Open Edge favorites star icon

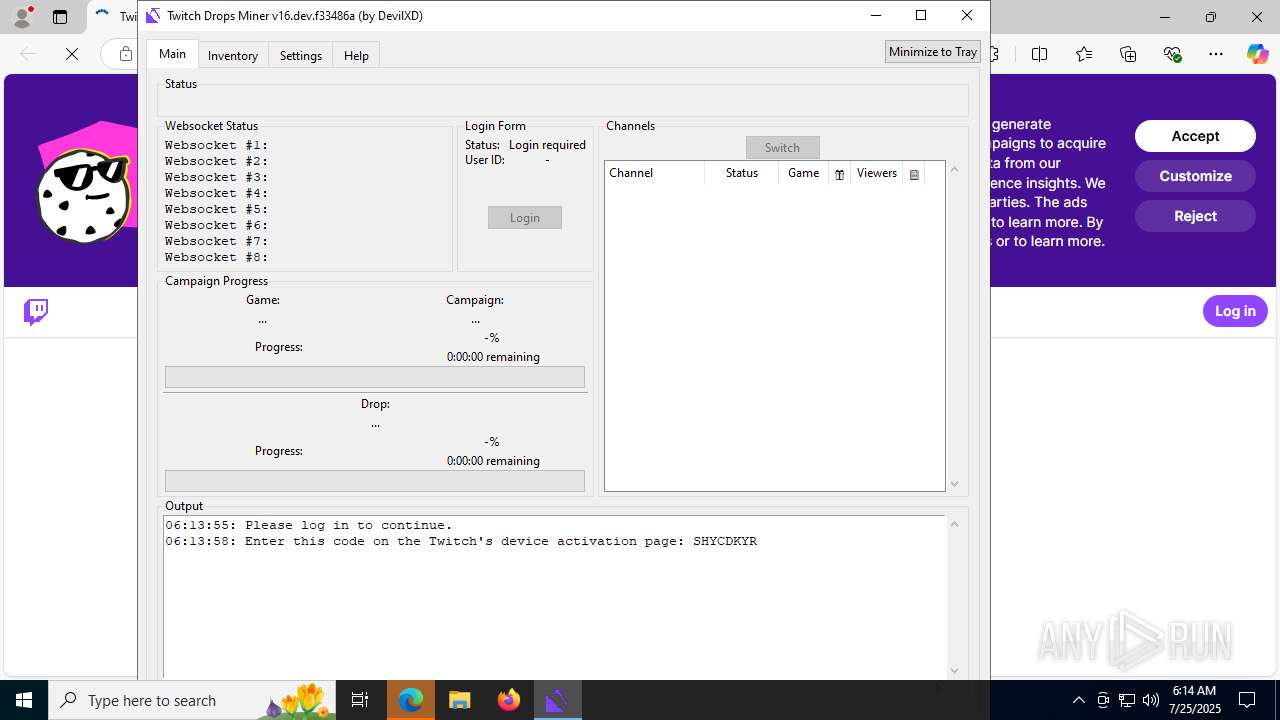click(x=1084, y=54)
